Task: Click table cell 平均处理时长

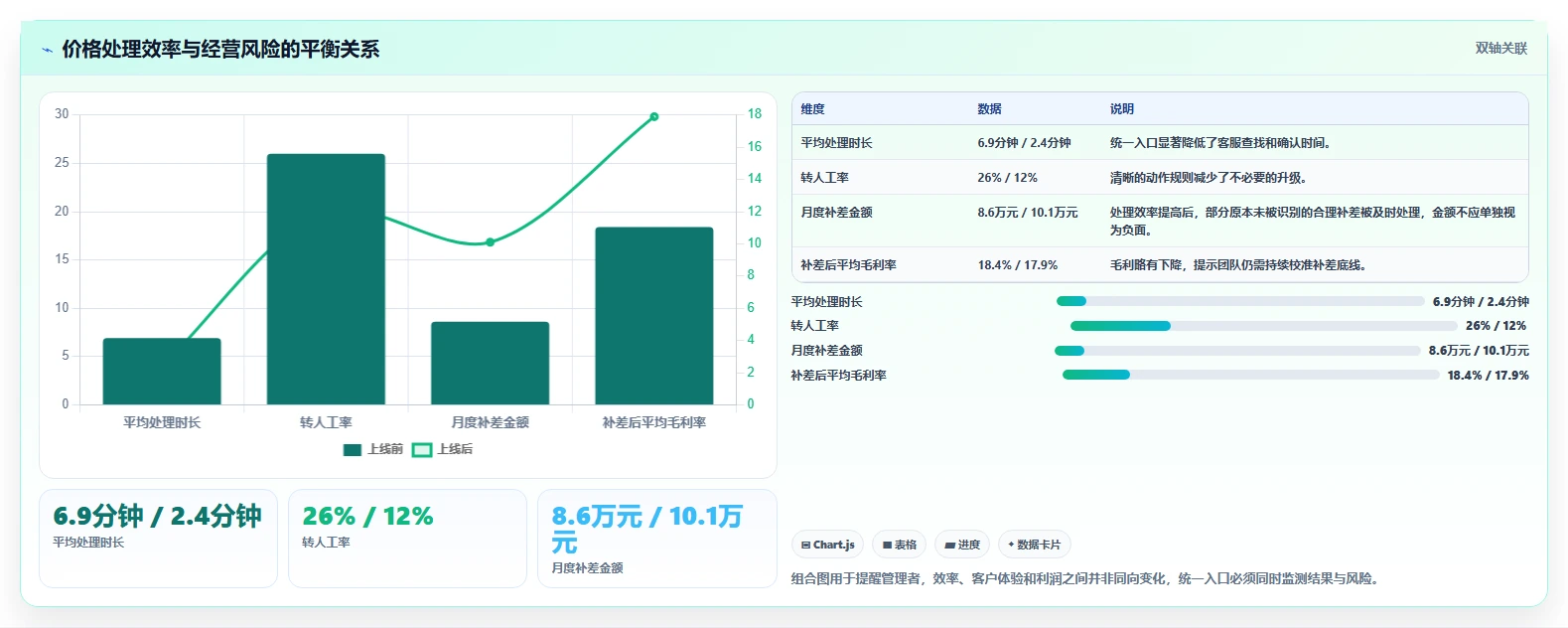Action: click(x=836, y=143)
